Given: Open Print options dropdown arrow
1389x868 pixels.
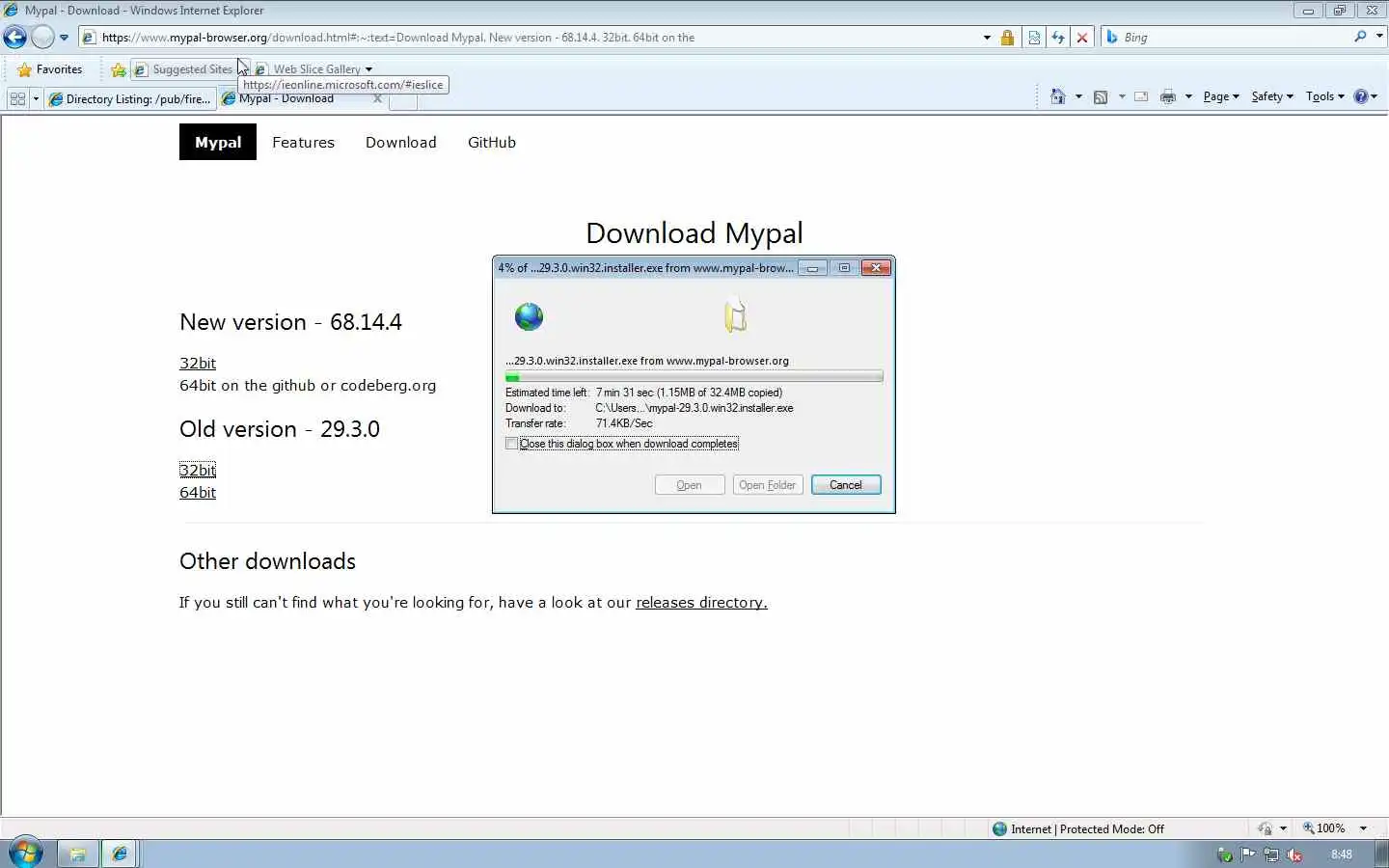Looking at the screenshot, I should (x=1188, y=96).
